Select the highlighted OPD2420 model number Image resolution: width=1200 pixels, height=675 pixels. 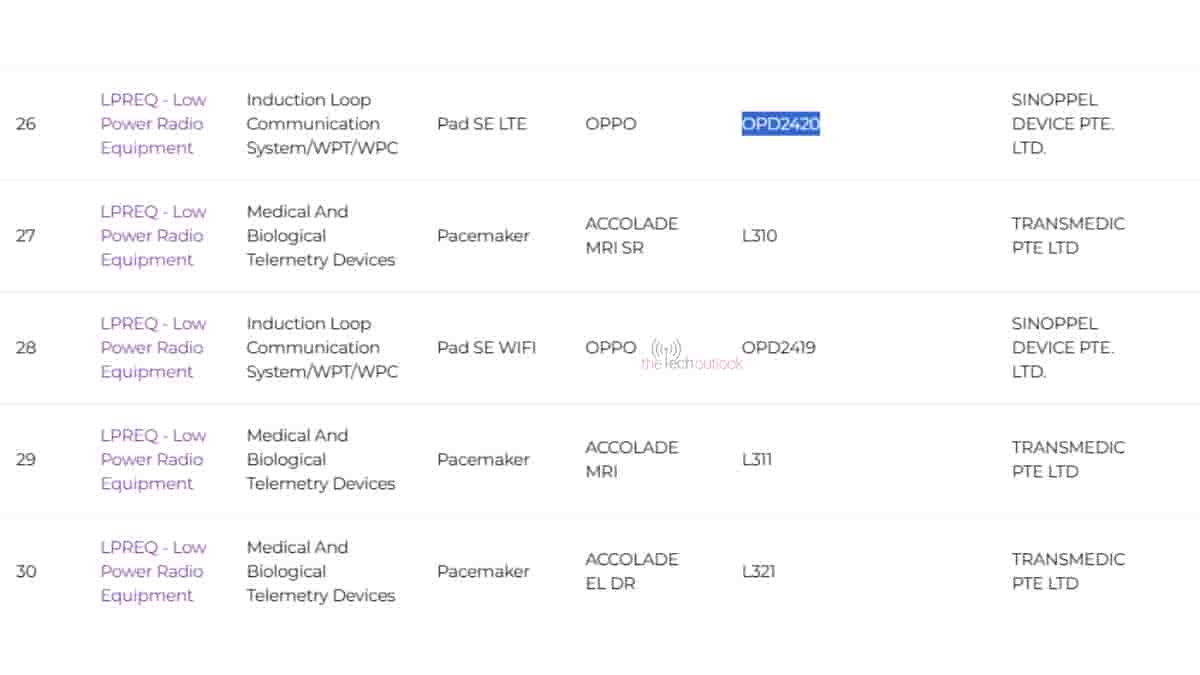(x=779, y=124)
